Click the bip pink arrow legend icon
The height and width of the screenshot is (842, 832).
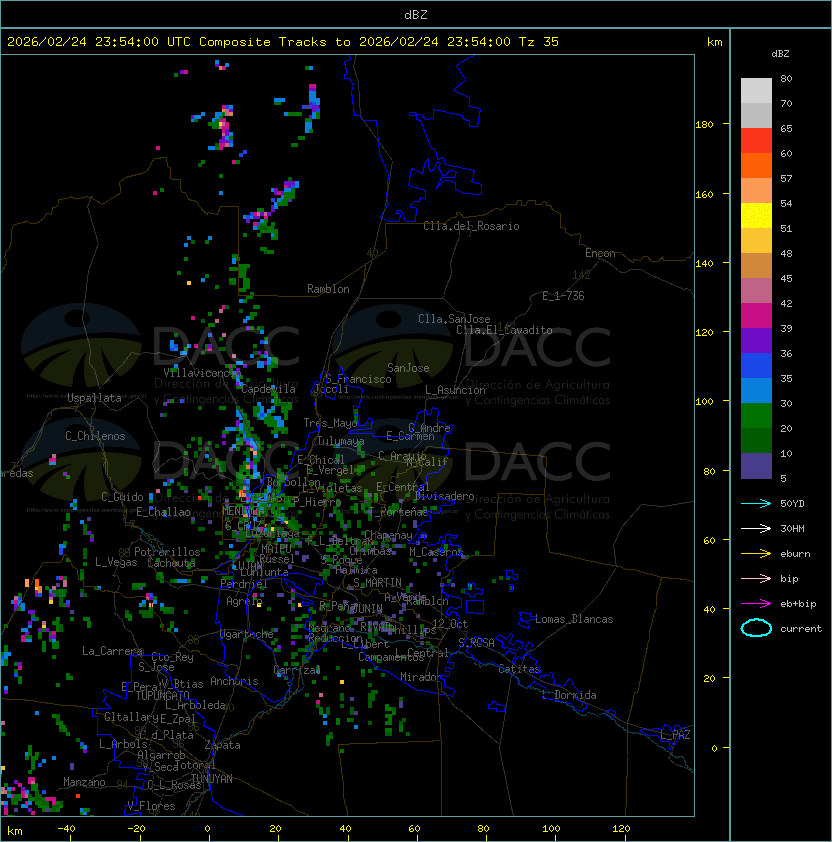pyautogui.click(x=756, y=578)
